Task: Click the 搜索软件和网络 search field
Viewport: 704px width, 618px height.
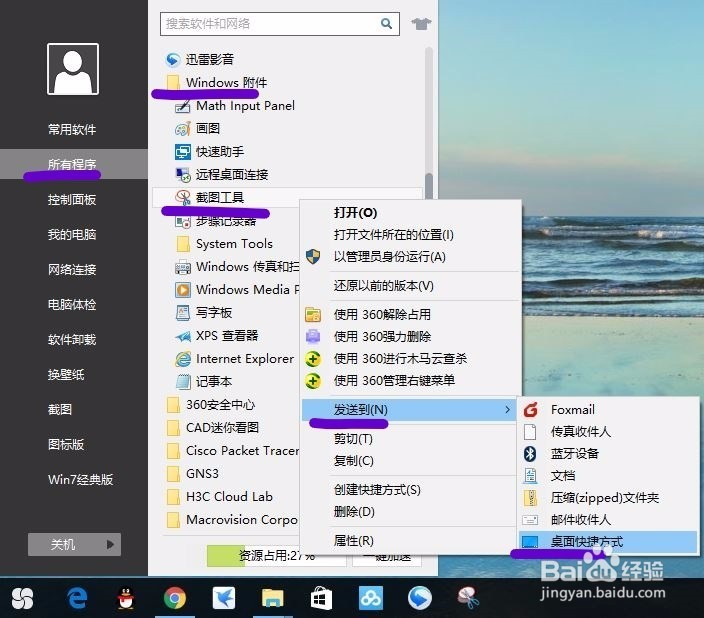Action: pos(280,24)
